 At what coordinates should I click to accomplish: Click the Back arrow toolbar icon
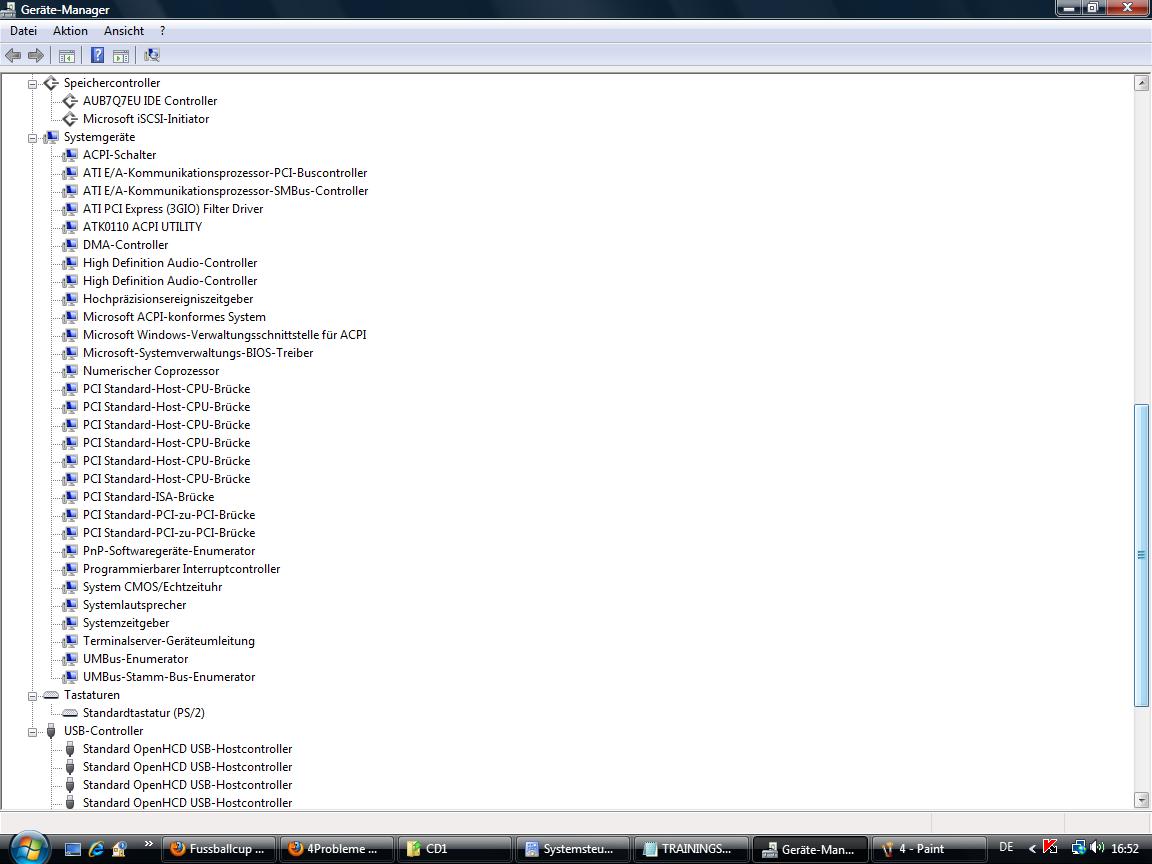point(13,55)
